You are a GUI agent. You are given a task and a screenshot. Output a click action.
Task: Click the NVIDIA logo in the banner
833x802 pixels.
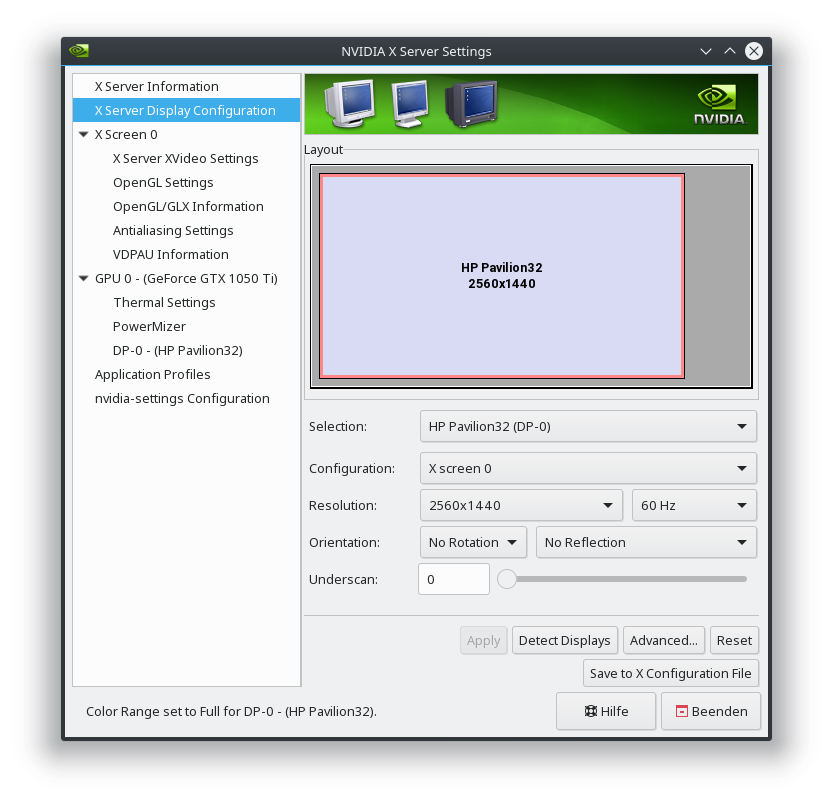click(x=720, y=105)
